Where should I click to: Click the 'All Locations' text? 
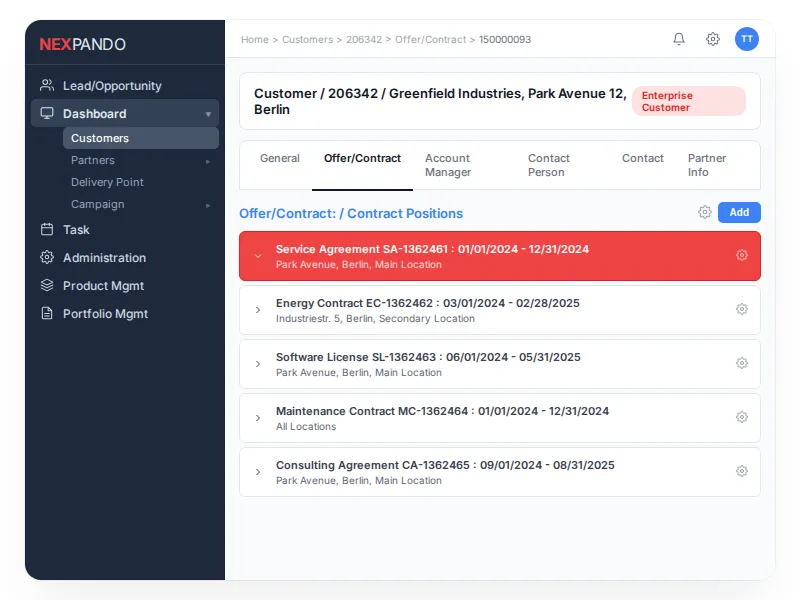(306, 427)
